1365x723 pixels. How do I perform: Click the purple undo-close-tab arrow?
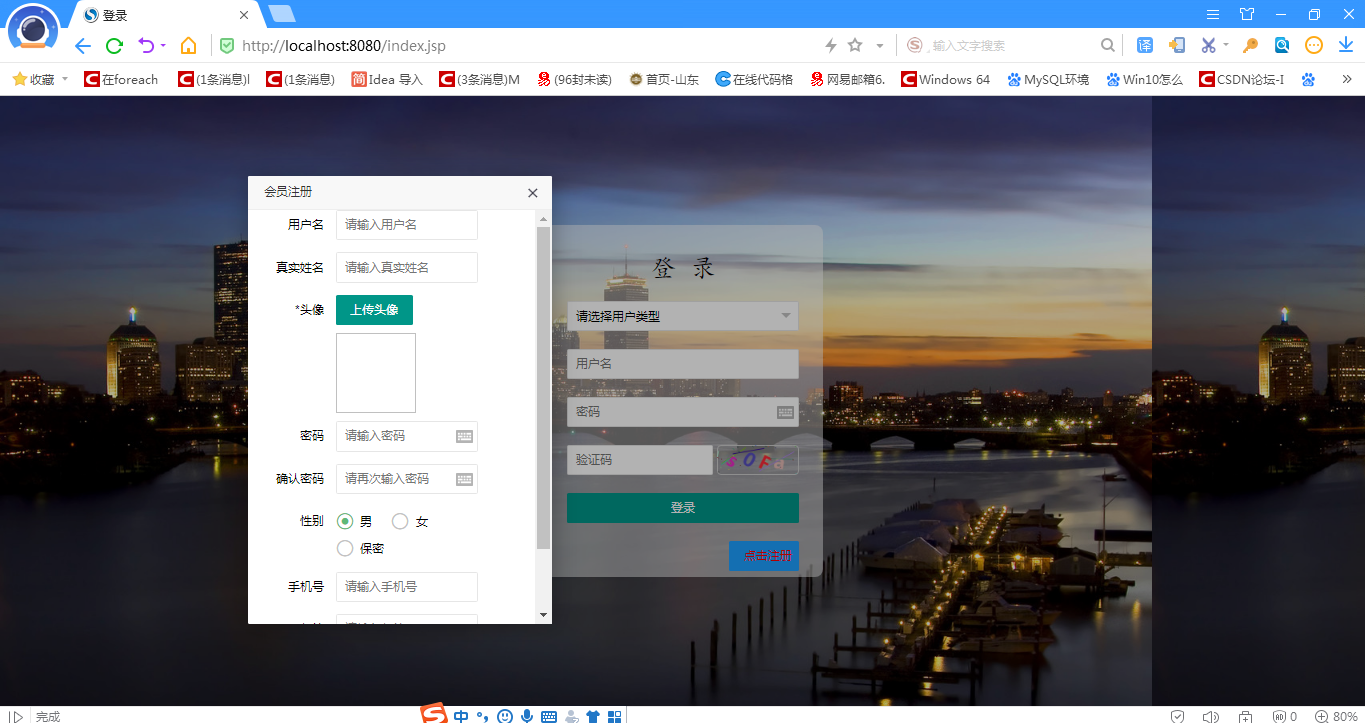(x=146, y=46)
